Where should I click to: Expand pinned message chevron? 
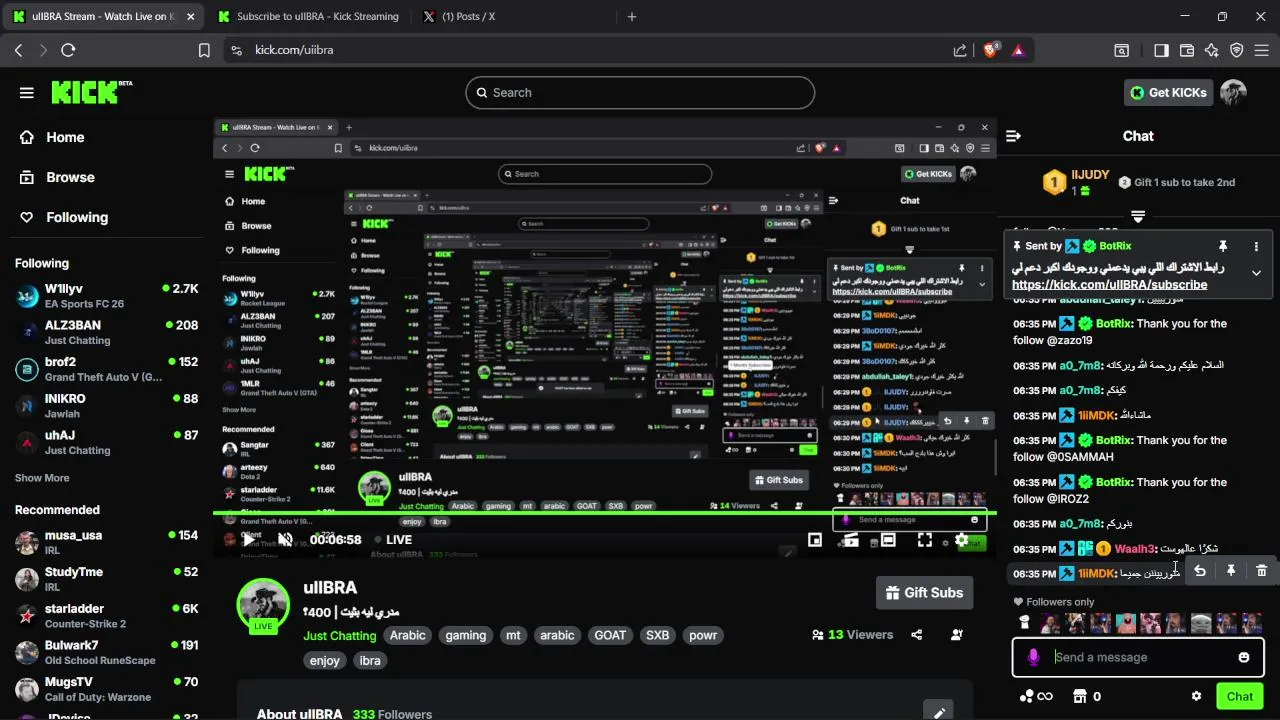1256,273
